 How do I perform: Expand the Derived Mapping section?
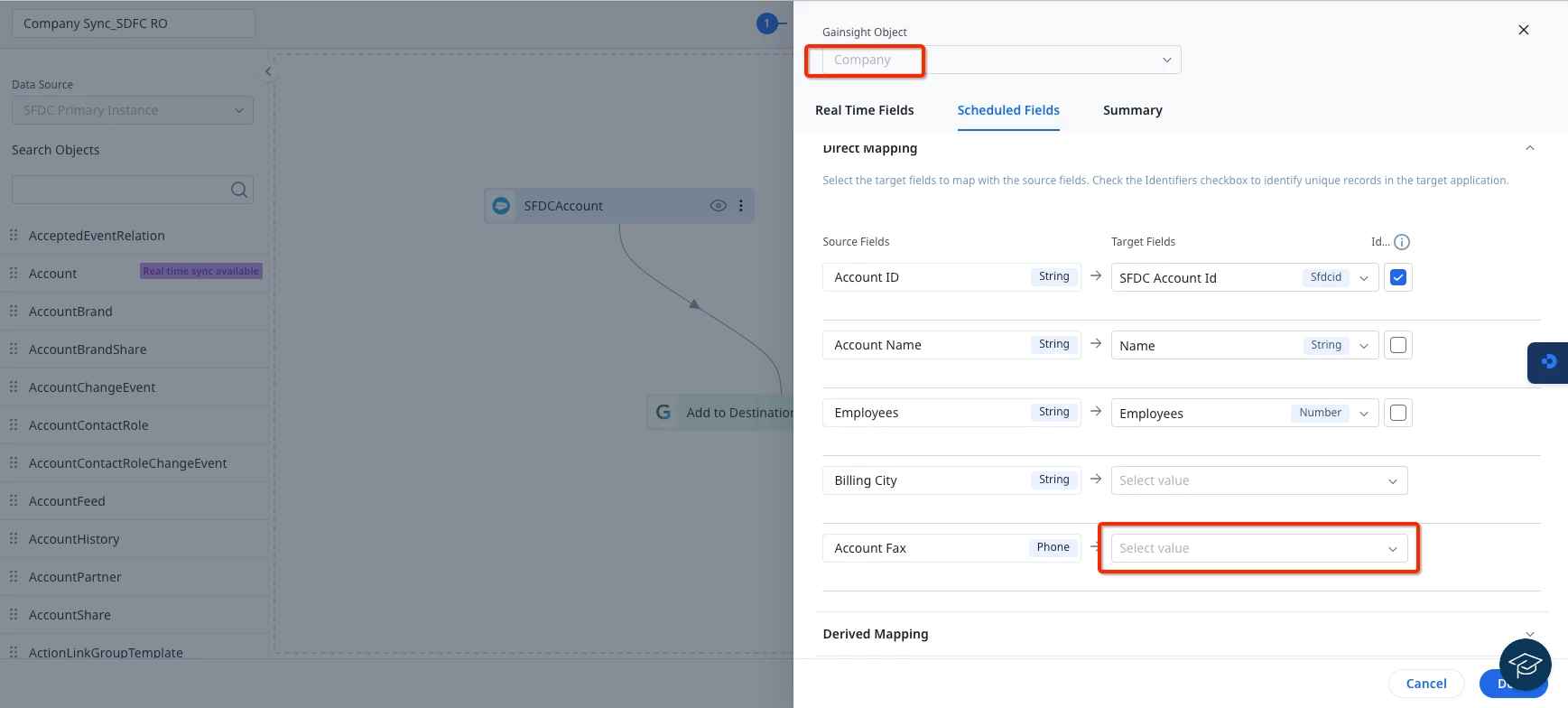1529,634
